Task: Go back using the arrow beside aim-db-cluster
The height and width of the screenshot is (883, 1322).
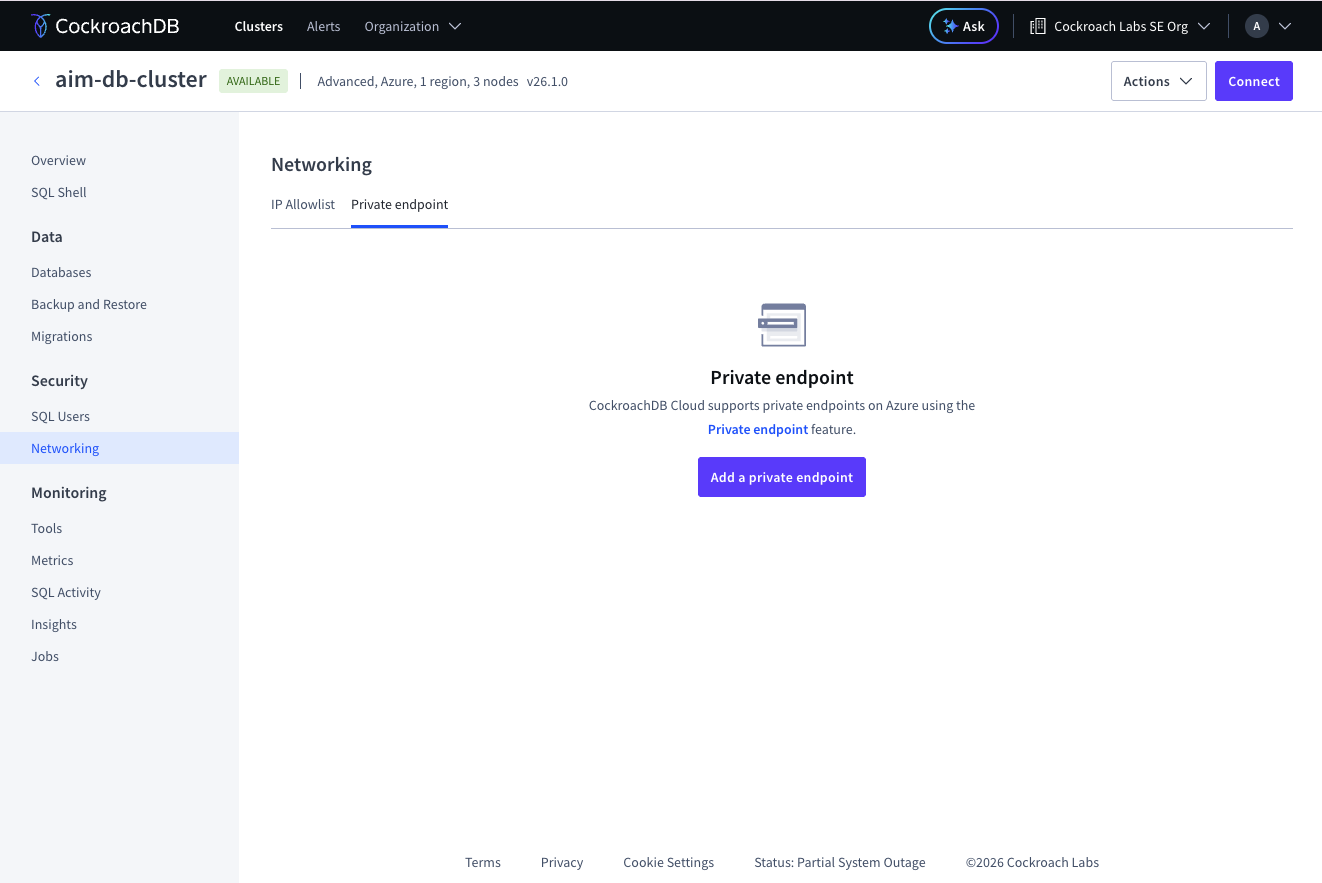Action: click(x=37, y=81)
